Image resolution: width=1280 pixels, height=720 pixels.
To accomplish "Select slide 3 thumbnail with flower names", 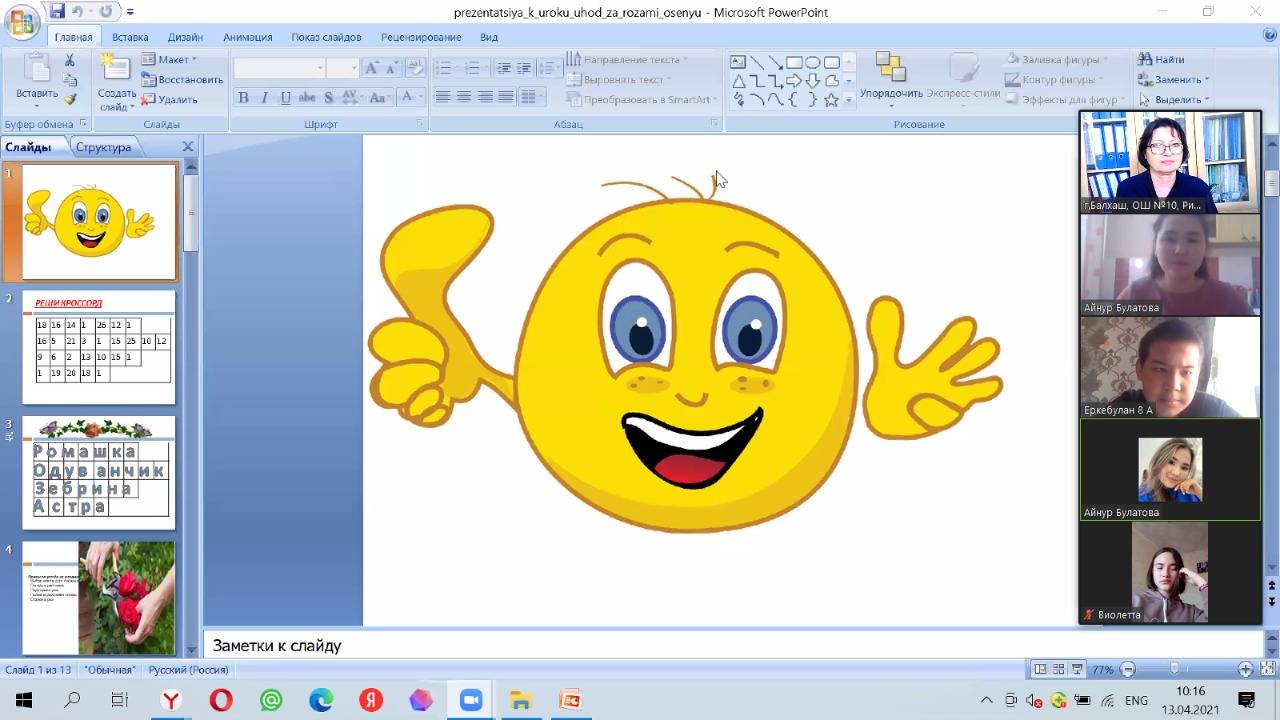I will [98, 474].
